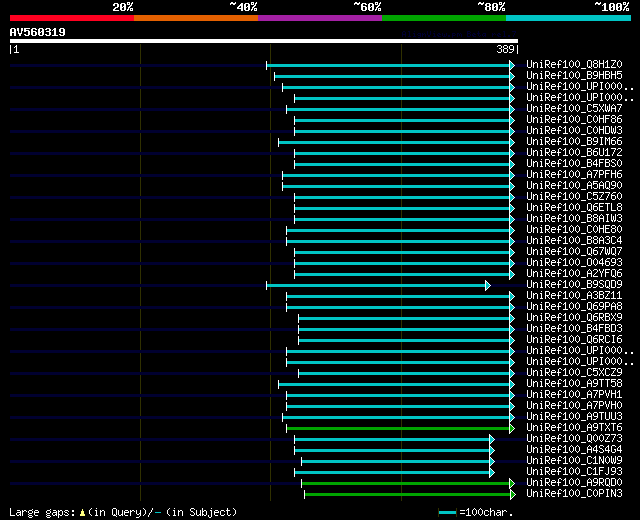This screenshot has height=520, width=640.
Task: Click the UniRef100_A9TUU3 label
Action: [x=574, y=417]
